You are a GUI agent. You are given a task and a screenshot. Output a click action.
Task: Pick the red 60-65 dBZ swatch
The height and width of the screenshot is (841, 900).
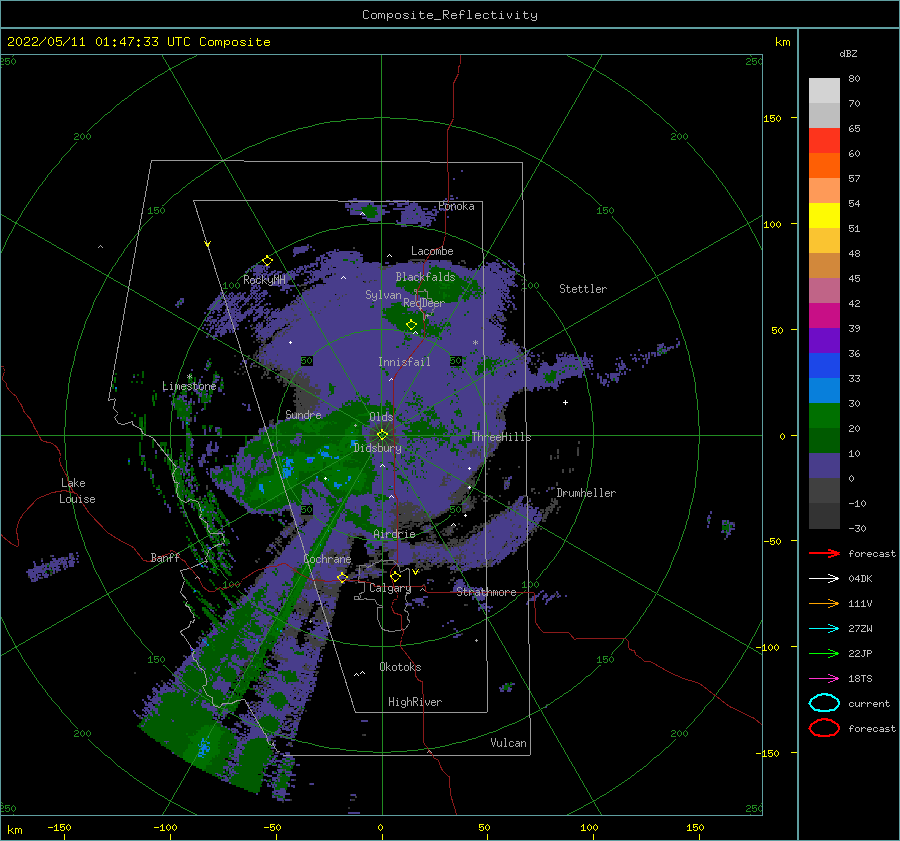tap(824, 141)
